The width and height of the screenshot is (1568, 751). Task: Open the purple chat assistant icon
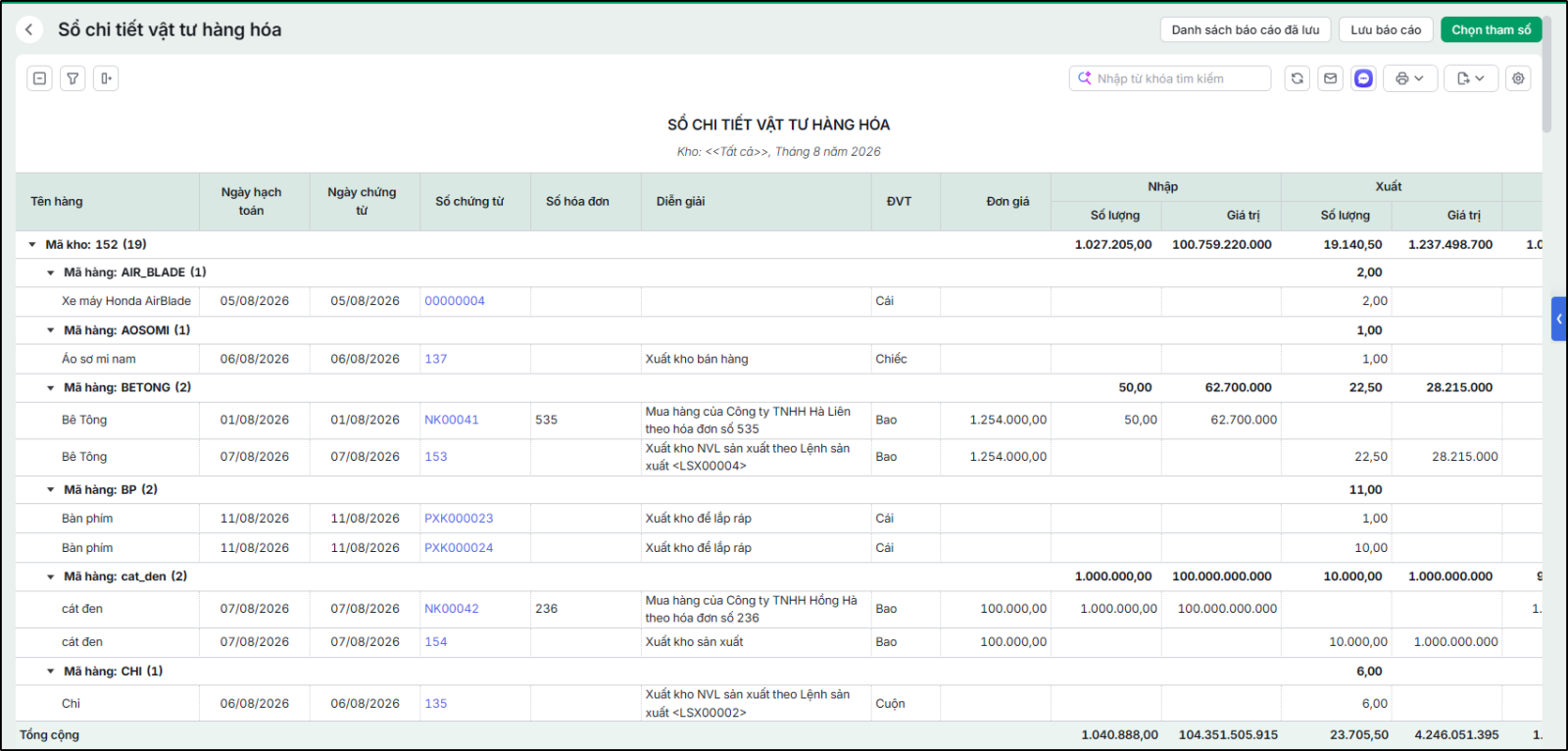click(1363, 78)
